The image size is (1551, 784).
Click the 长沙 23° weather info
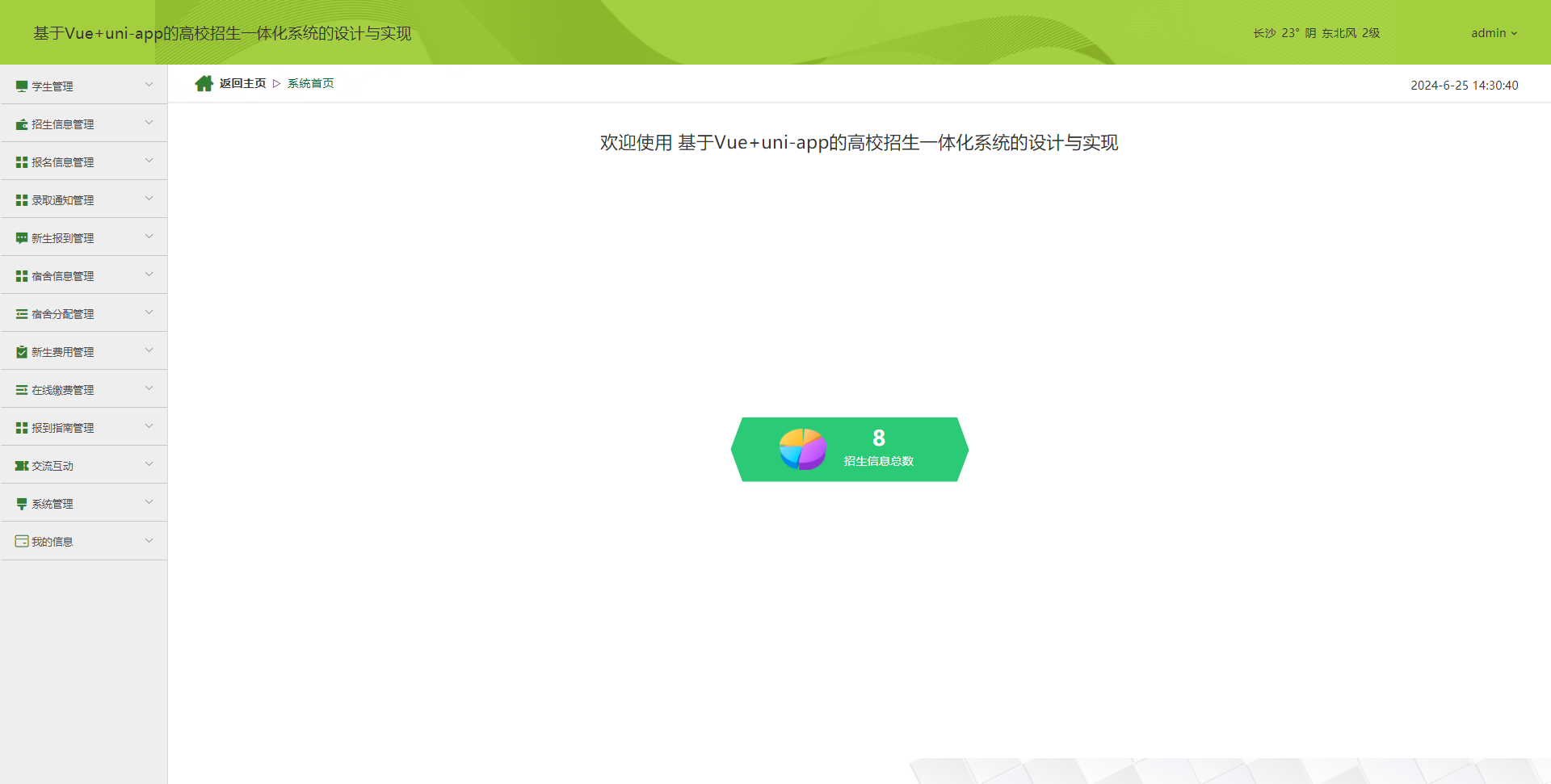(x=1317, y=33)
